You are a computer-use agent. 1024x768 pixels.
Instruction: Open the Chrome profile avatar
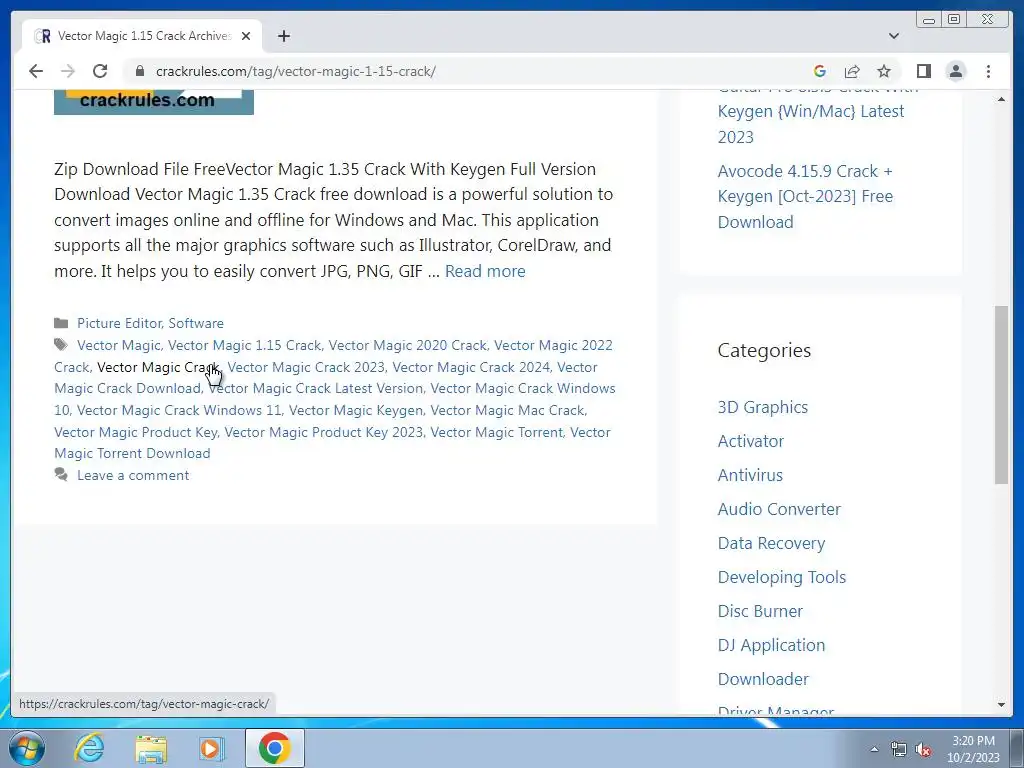955,71
